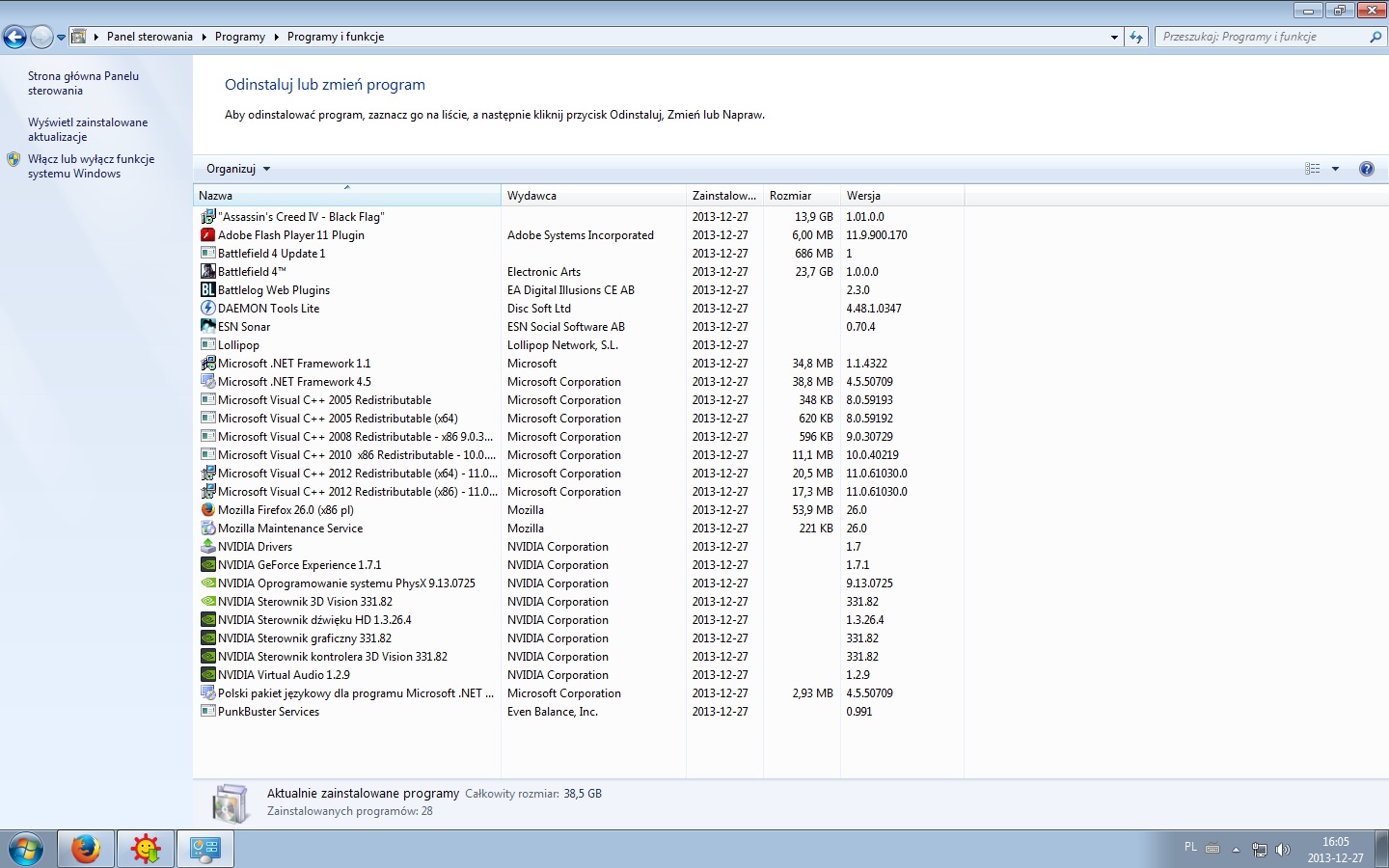
Task: Expand the arrow after Panel sterowania breadcrumb
Action: [x=204, y=37]
